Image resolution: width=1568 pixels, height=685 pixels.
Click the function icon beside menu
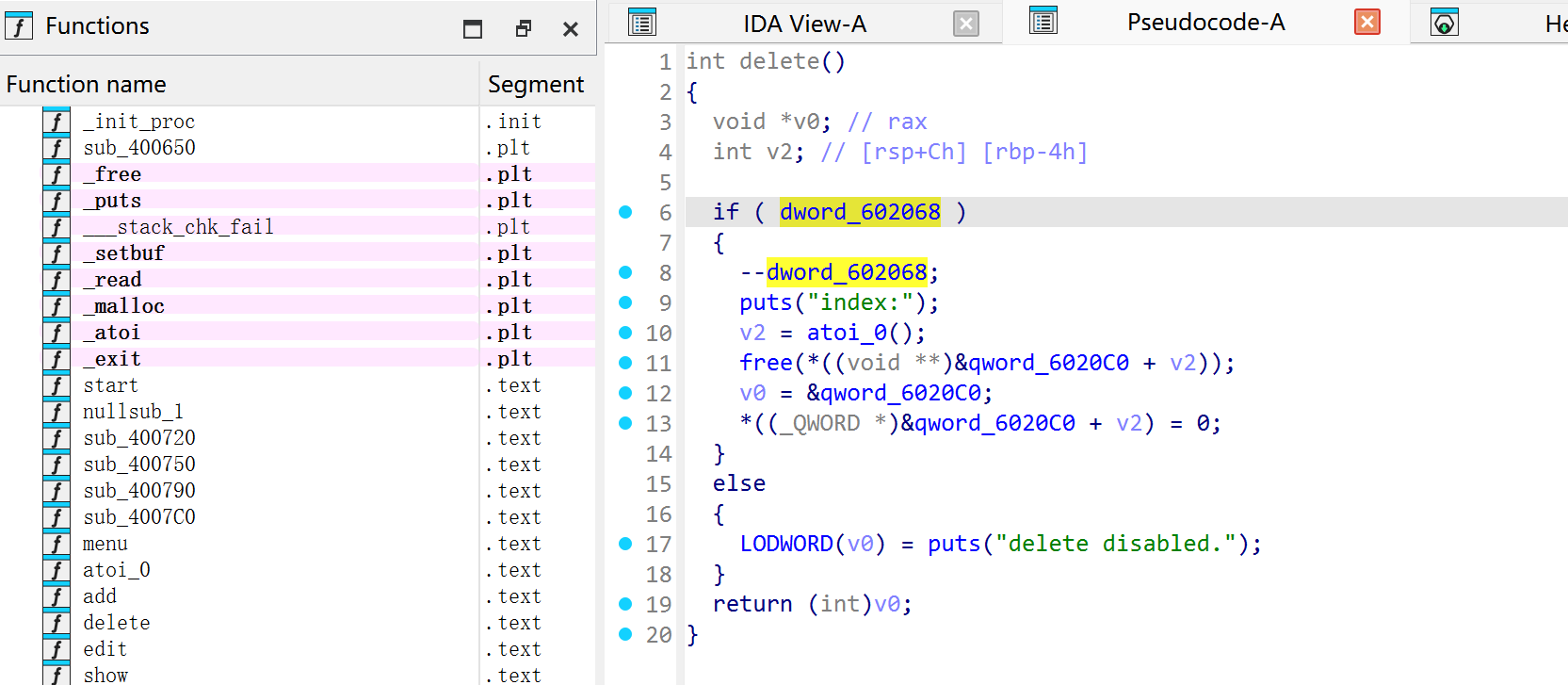57,544
